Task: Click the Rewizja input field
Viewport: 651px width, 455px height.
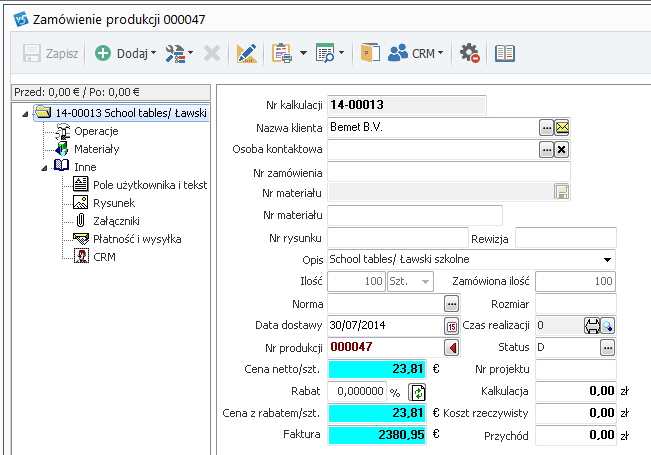Action: pos(565,238)
